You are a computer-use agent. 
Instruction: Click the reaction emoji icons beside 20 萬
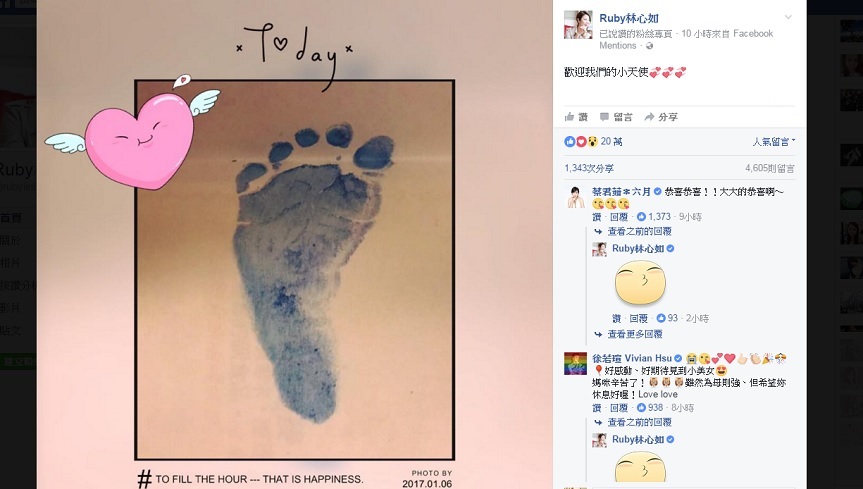[581, 142]
